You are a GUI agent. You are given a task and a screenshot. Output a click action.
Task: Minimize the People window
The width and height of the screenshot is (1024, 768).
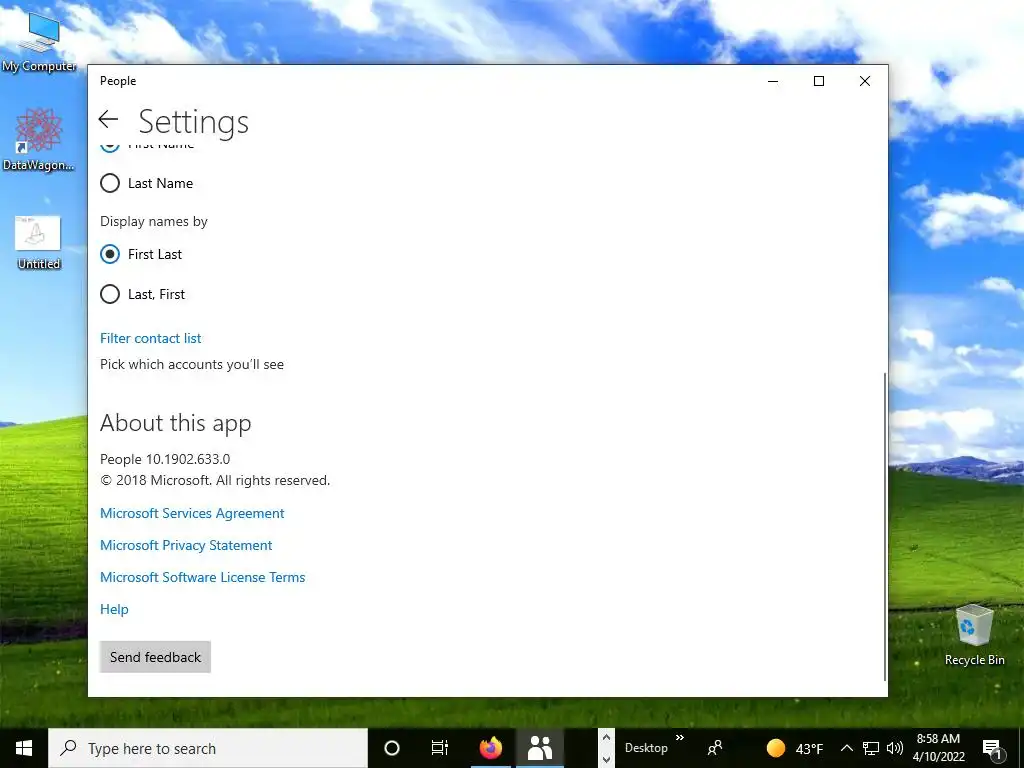click(773, 81)
